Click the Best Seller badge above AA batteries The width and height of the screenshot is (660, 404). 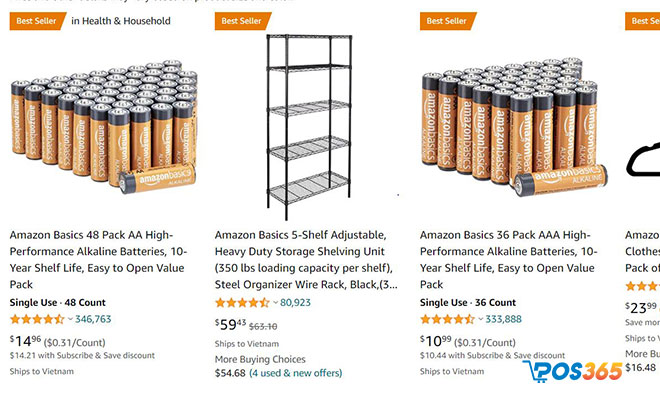click(38, 21)
